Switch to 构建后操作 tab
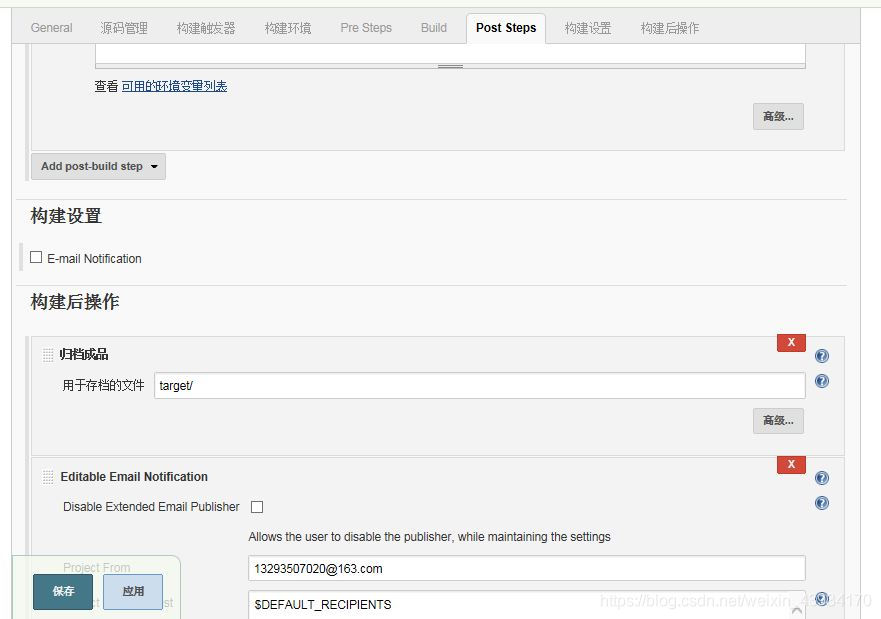Viewport: 881px width, 619px height. [x=670, y=28]
